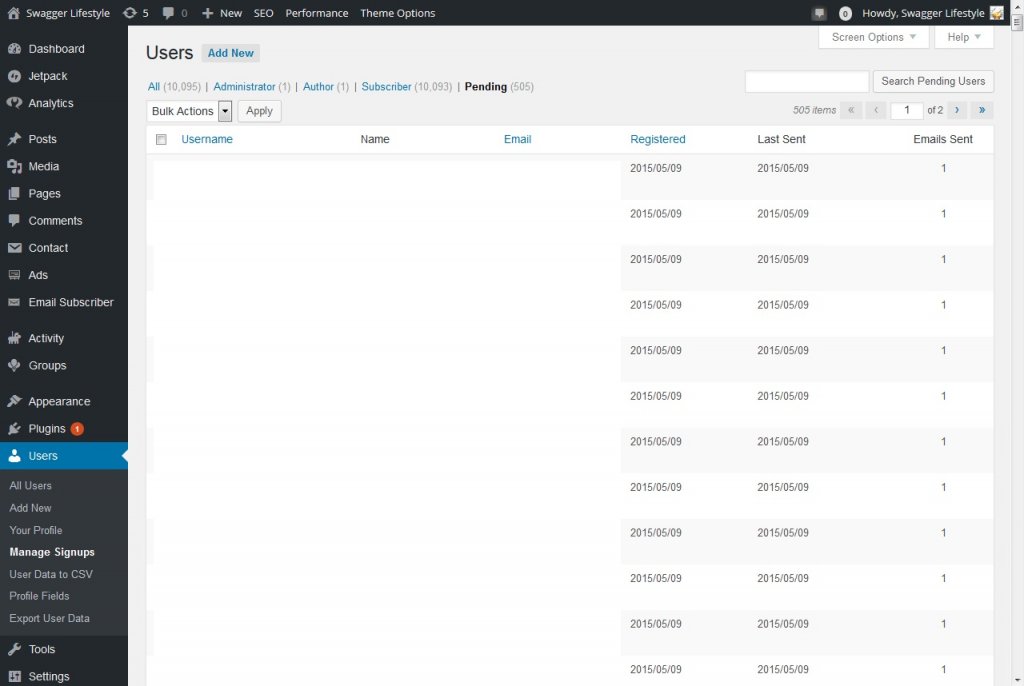Image resolution: width=1024 pixels, height=686 pixels.
Task: Jump to last page arrow
Action: [982, 110]
